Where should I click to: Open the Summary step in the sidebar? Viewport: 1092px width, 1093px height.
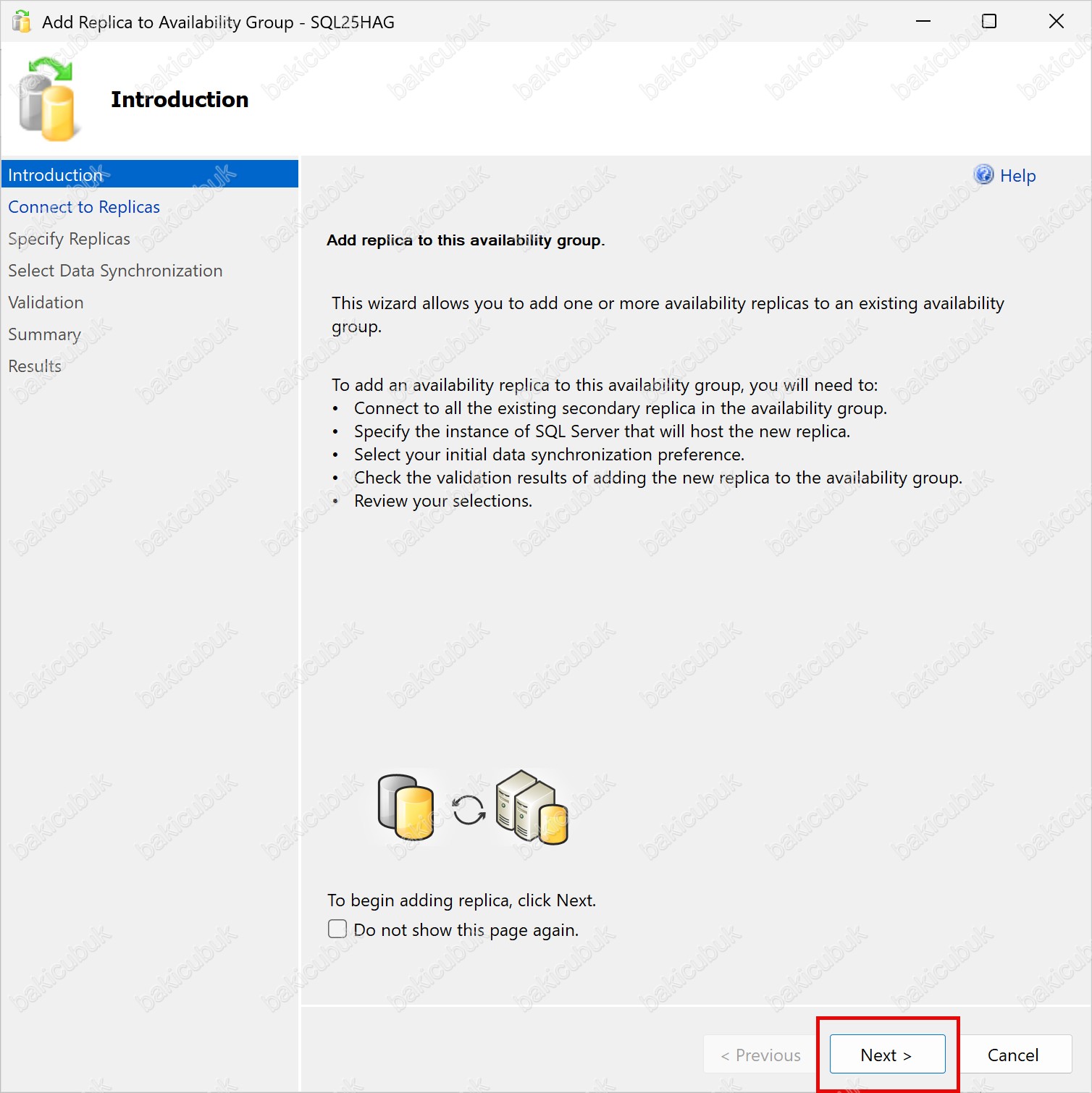[44, 334]
